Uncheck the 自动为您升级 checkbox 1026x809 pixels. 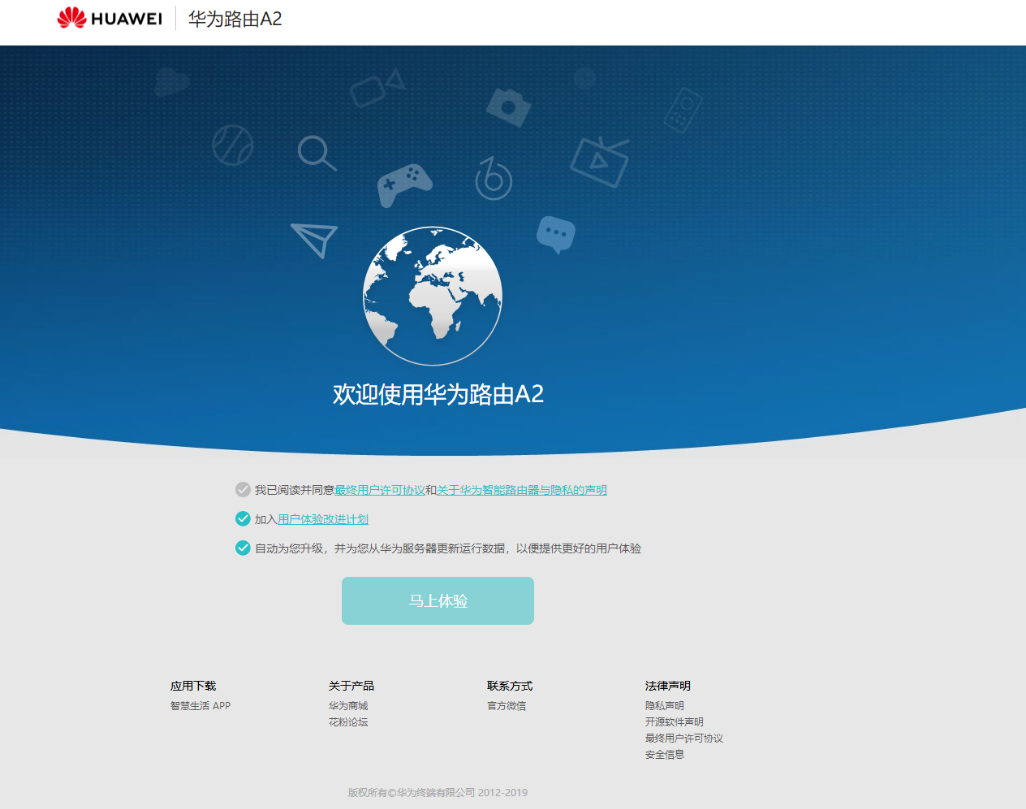[243, 548]
